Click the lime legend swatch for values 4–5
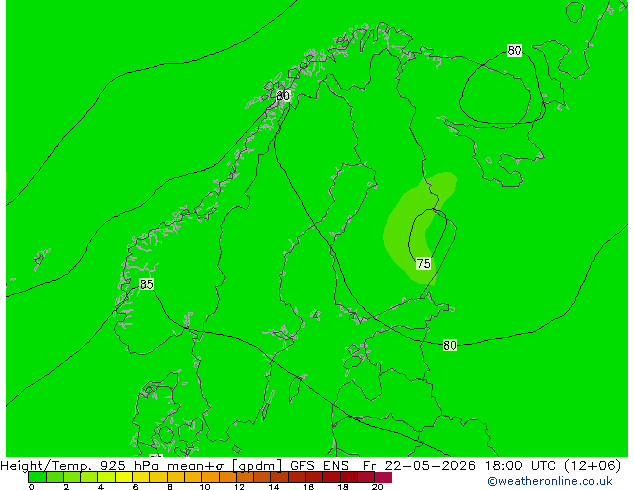This screenshot has height=490, width=634. point(107,477)
